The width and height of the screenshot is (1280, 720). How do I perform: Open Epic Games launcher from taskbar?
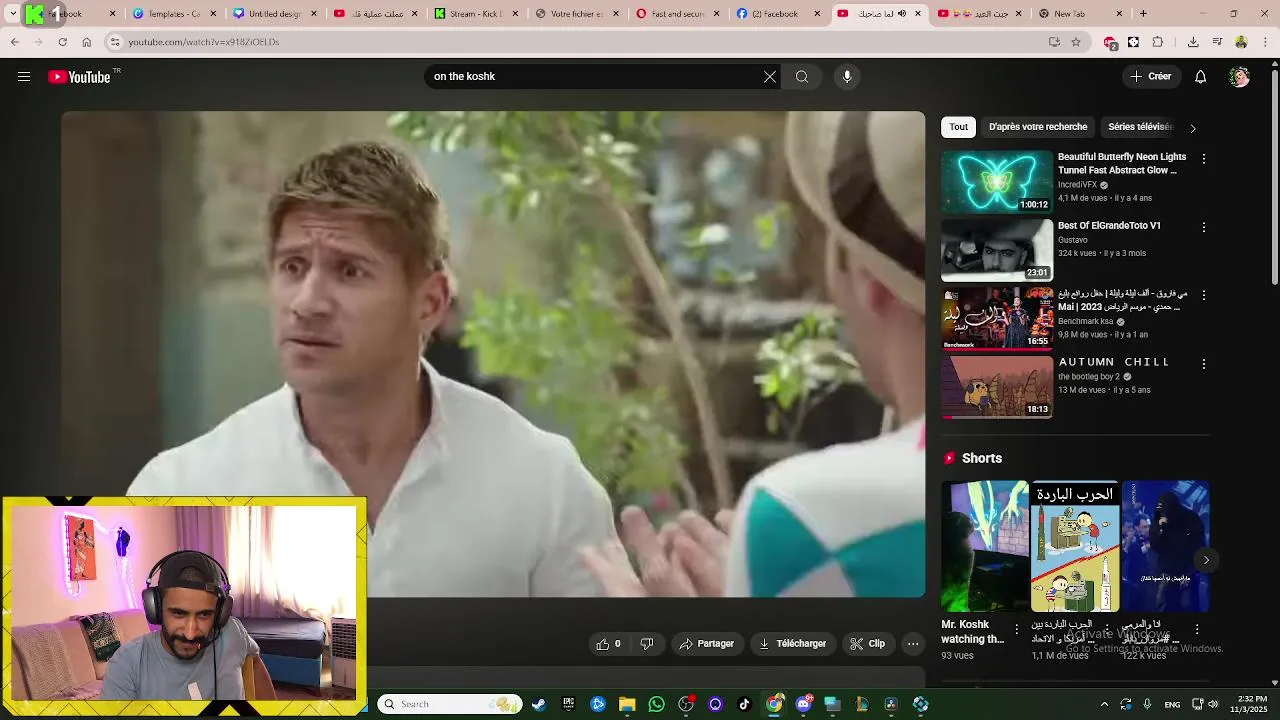click(568, 704)
